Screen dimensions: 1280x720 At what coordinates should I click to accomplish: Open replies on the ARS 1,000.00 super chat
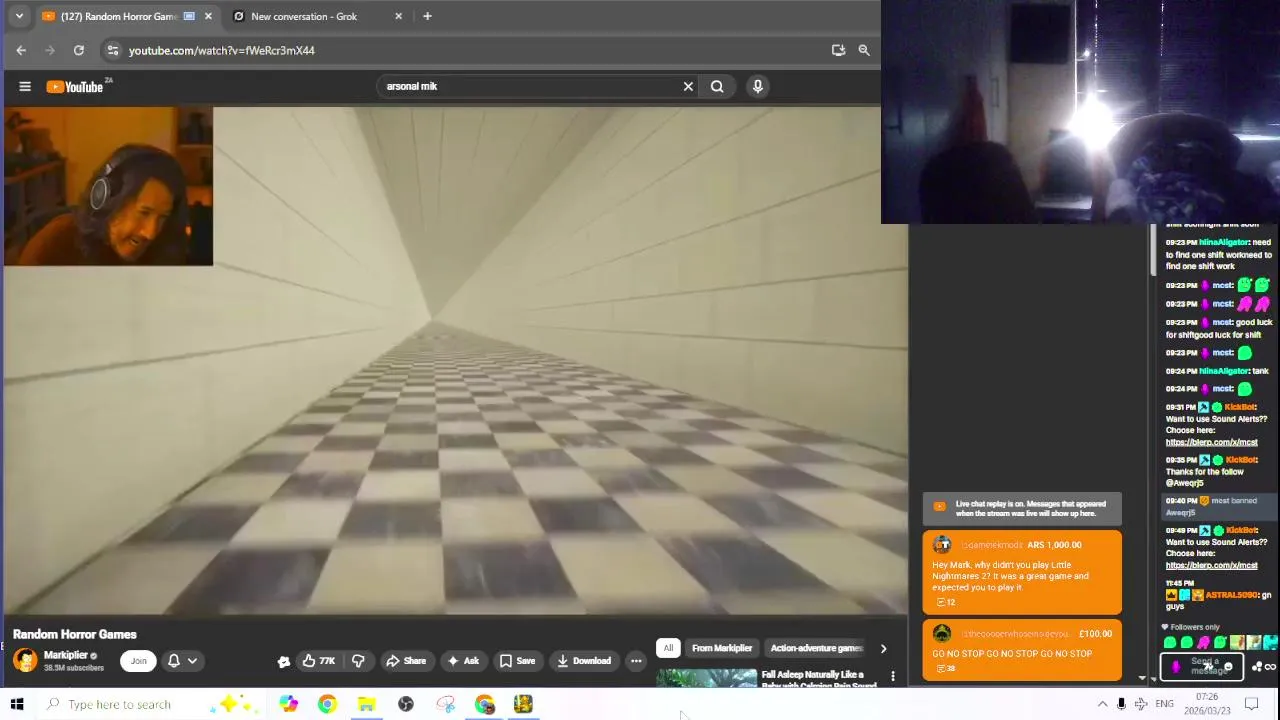[945, 602]
